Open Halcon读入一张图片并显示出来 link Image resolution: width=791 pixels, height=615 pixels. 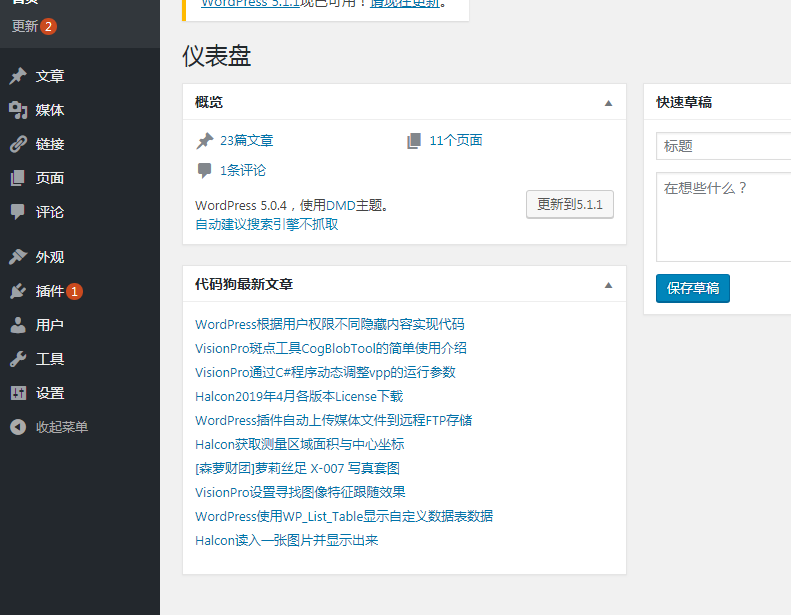click(287, 541)
